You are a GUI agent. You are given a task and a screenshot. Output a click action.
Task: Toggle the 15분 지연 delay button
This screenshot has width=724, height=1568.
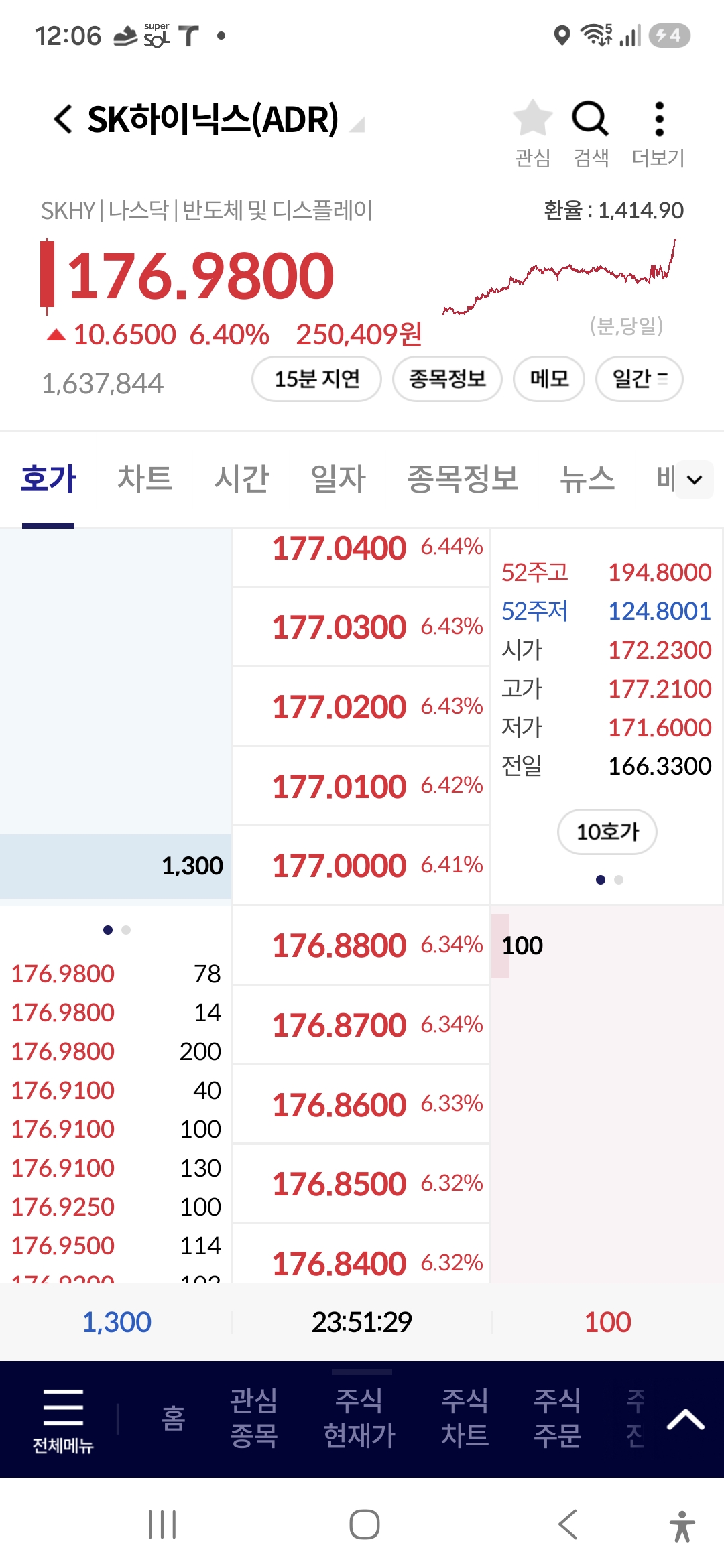click(317, 379)
